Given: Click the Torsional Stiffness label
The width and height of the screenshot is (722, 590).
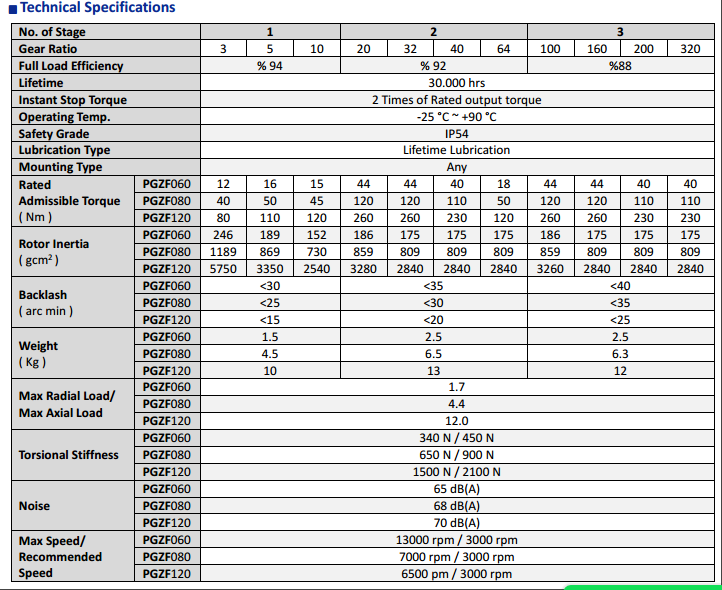Looking at the screenshot, I should tap(69, 455).
